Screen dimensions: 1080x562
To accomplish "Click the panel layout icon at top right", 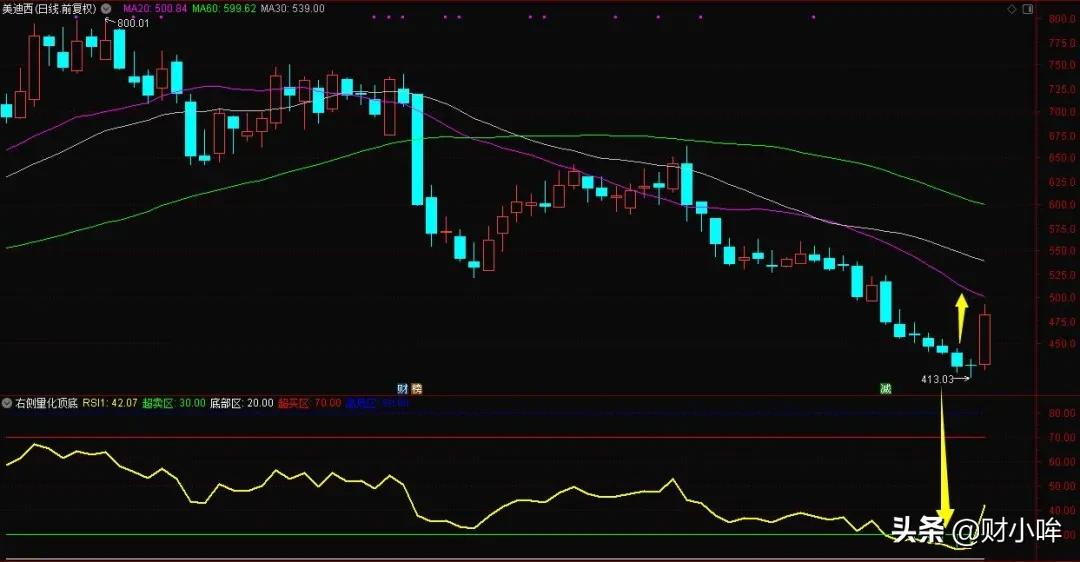I will click(x=1028, y=9).
